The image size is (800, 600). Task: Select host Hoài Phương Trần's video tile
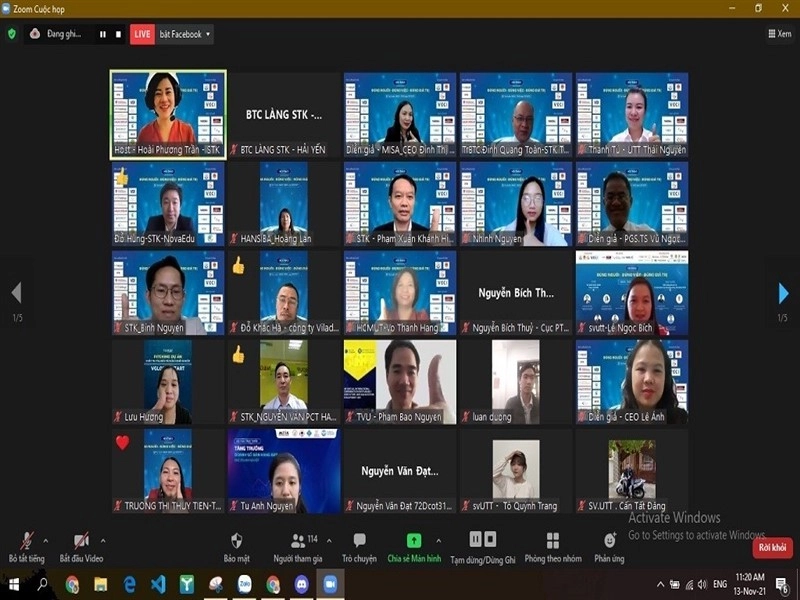pyautogui.click(x=168, y=114)
